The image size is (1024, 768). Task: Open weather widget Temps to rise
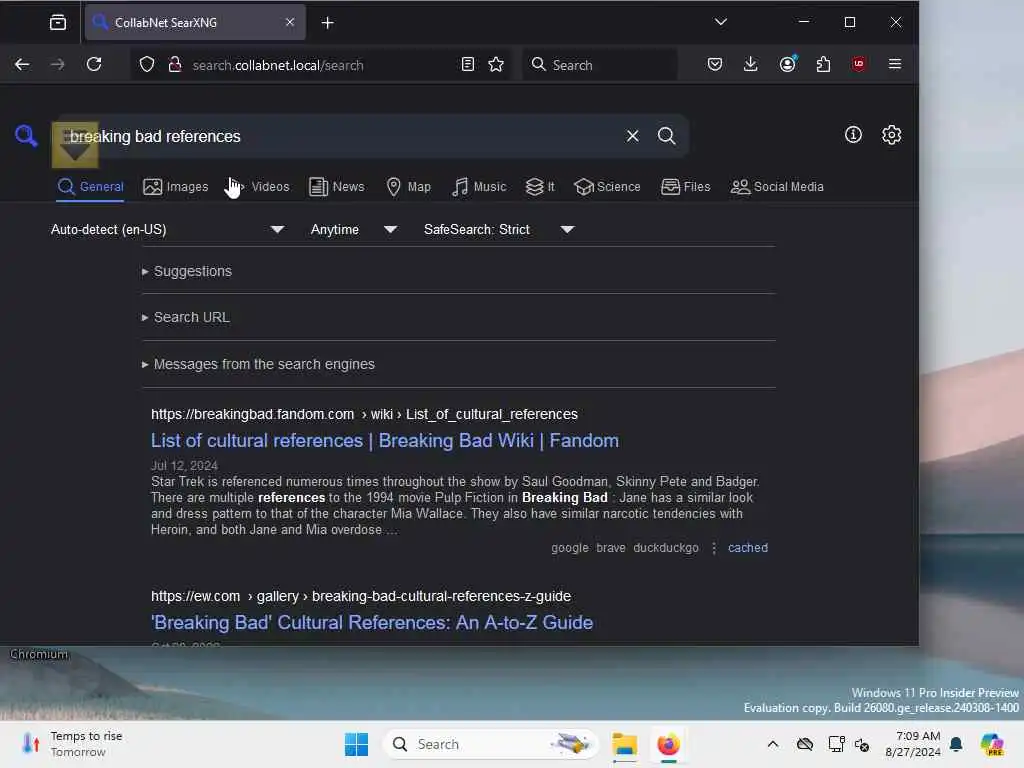(x=72, y=744)
